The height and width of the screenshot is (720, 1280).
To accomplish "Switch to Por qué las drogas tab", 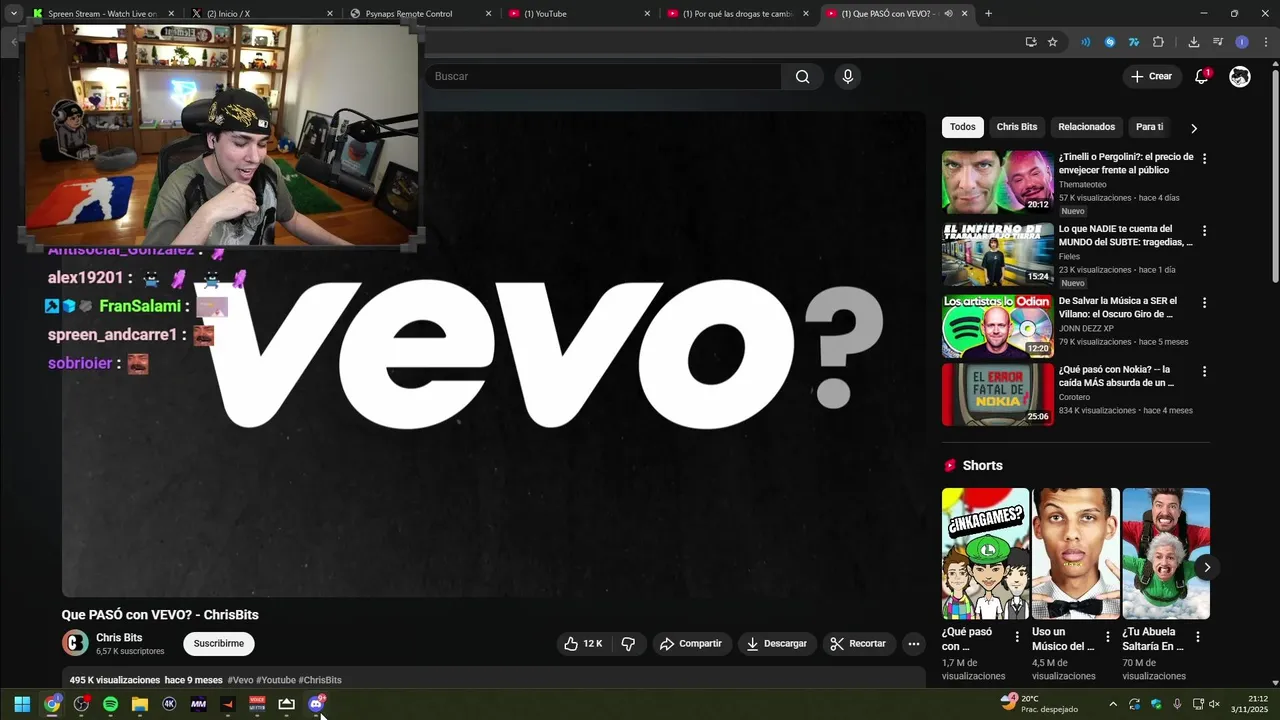I will pos(738,14).
